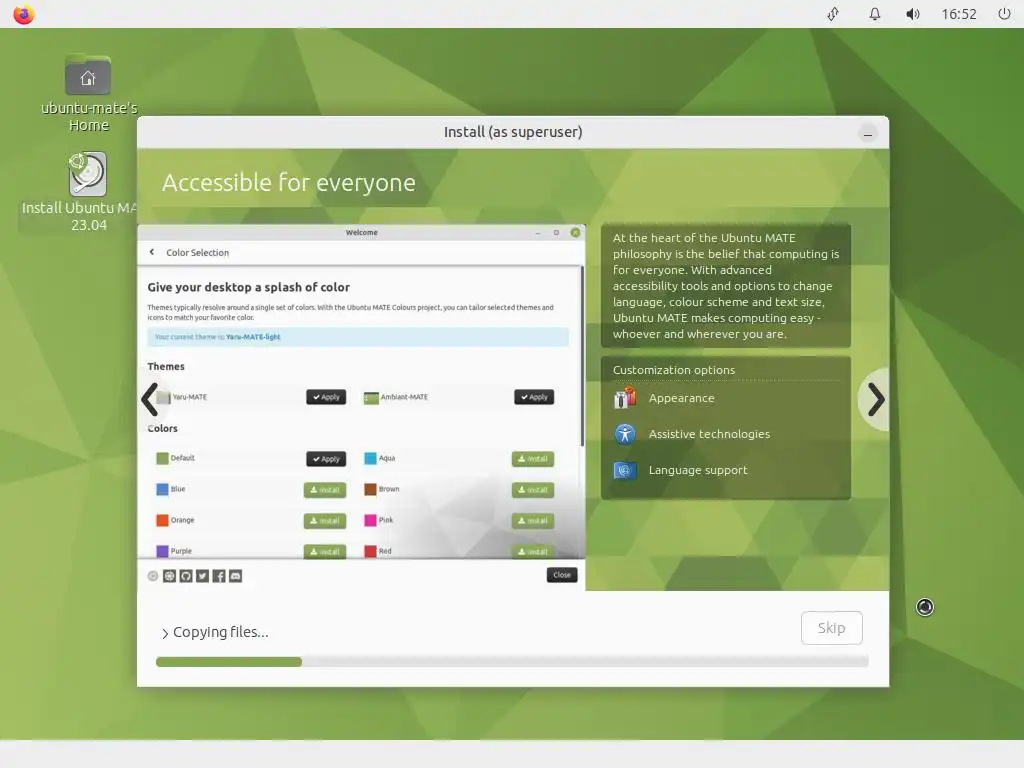The height and width of the screenshot is (768, 1024).
Task: Click the Aqua color swatch
Action: [370, 458]
